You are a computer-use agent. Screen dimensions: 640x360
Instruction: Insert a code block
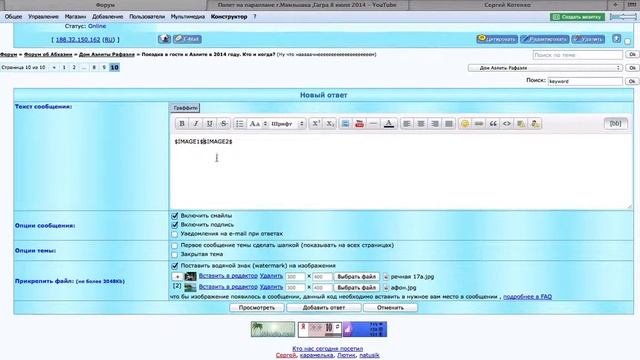[507, 124]
